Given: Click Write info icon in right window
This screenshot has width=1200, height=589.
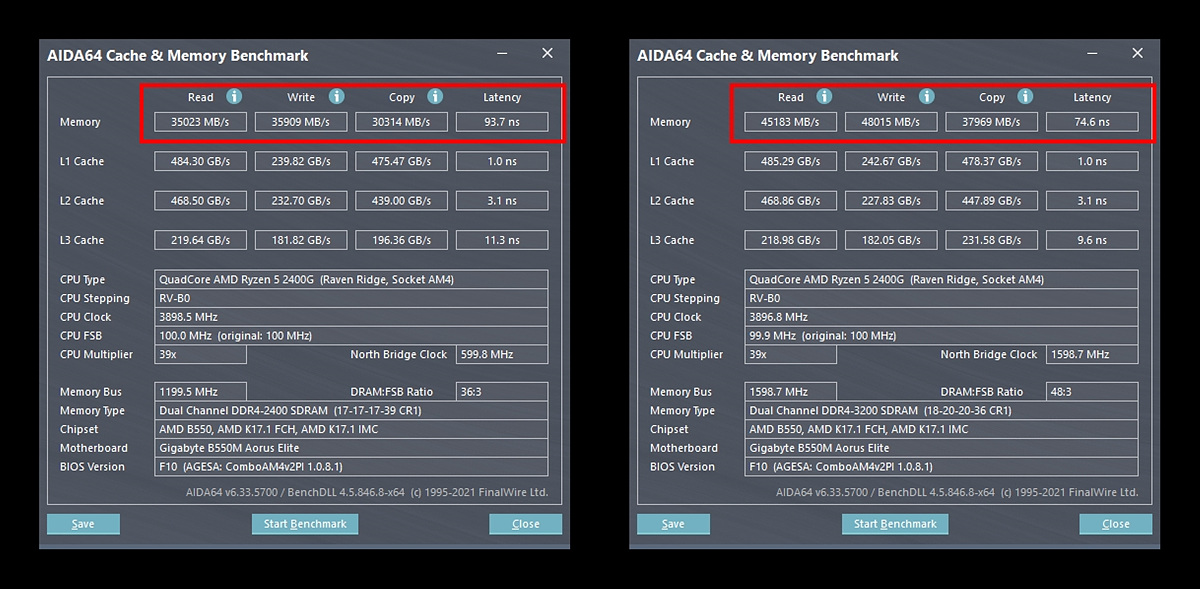Looking at the screenshot, I should coord(927,97).
